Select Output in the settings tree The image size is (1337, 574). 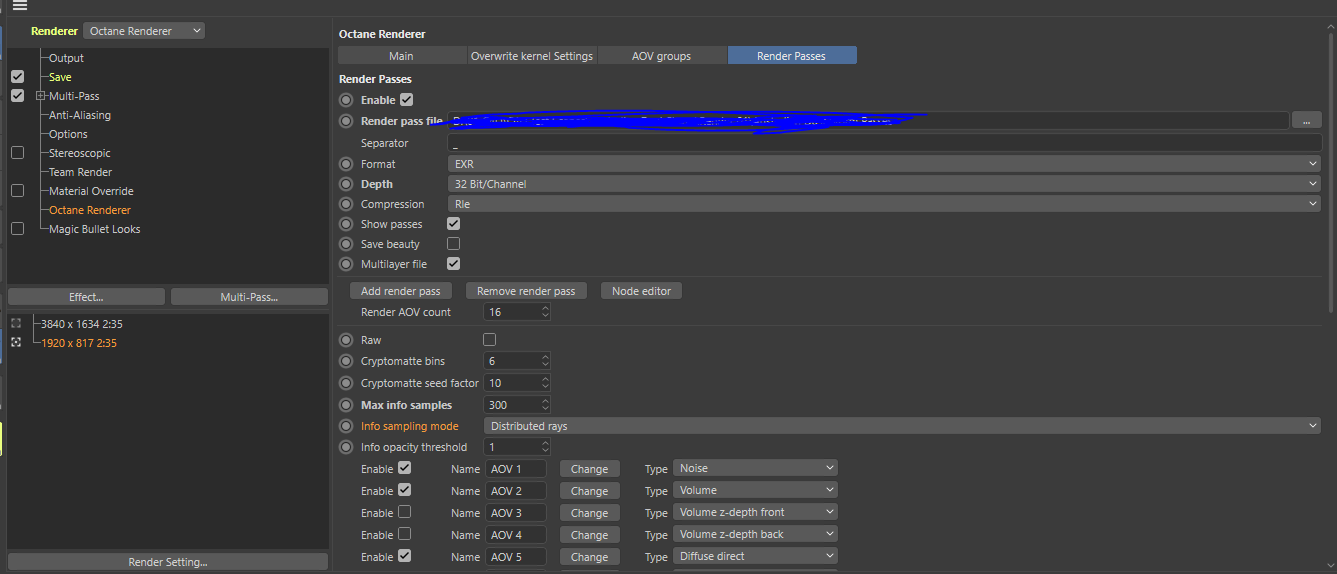pyautogui.click(x=66, y=58)
